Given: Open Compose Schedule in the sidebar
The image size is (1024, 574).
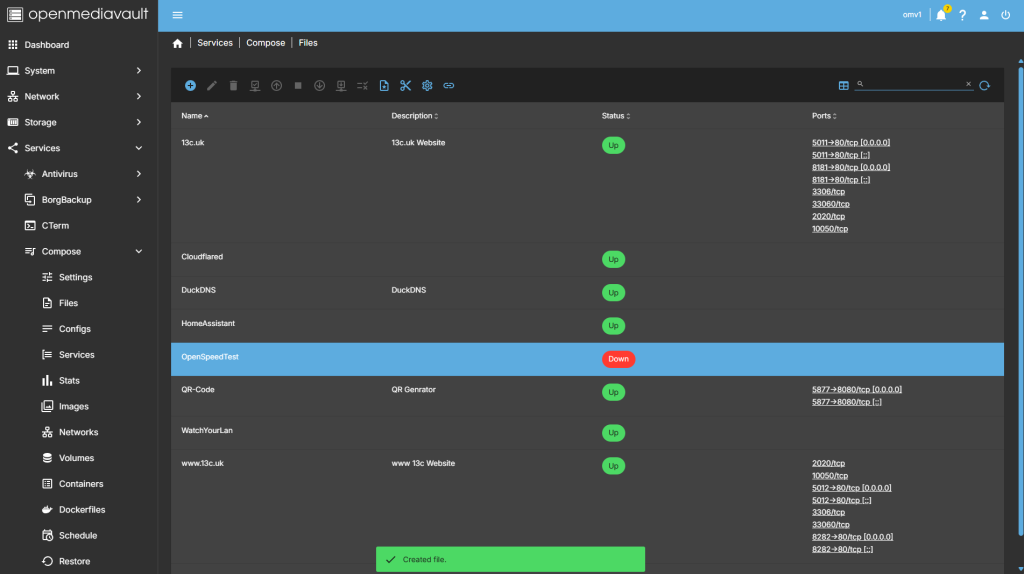Looking at the screenshot, I should [x=78, y=535].
